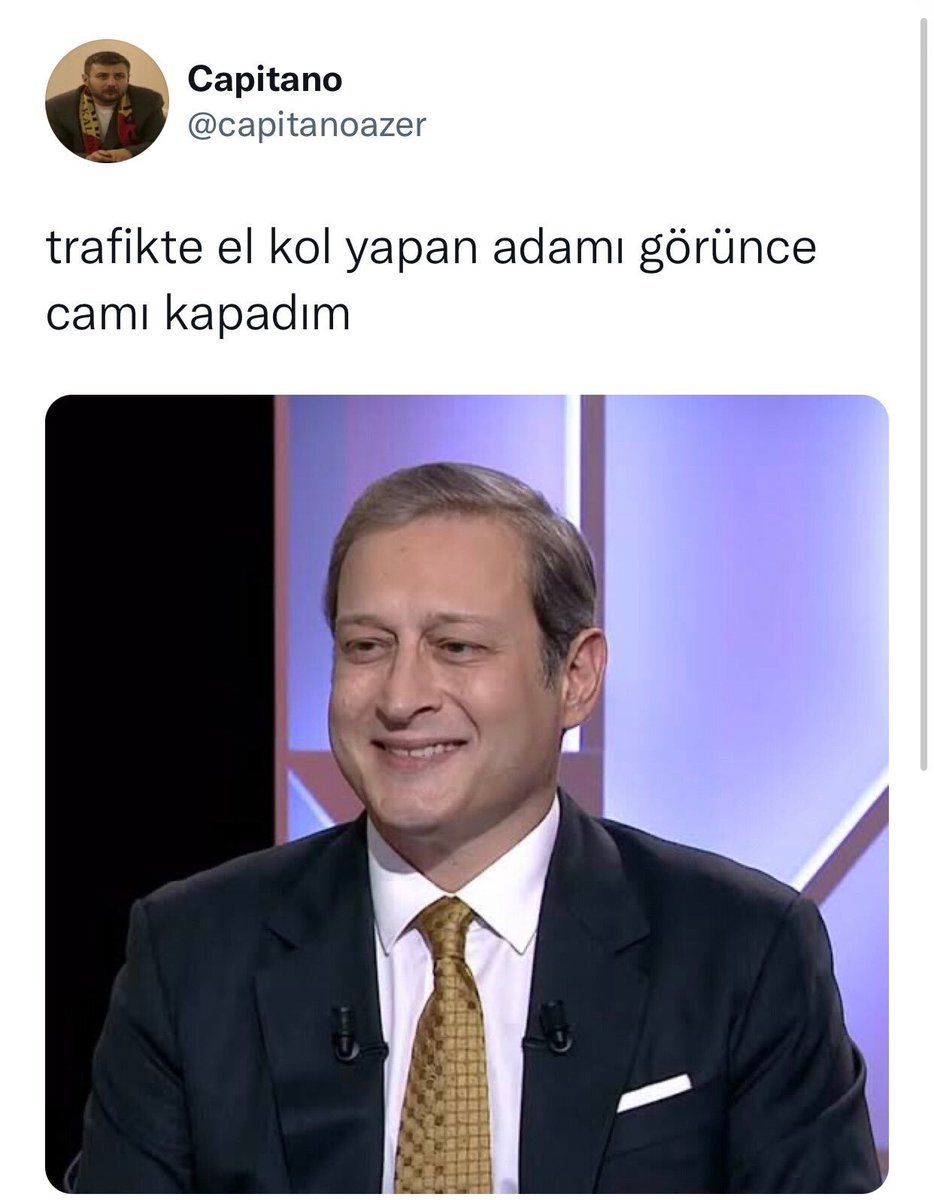Click the white pocket square on the suit
Screen dimensions: 934x1200
(654, 1093)
